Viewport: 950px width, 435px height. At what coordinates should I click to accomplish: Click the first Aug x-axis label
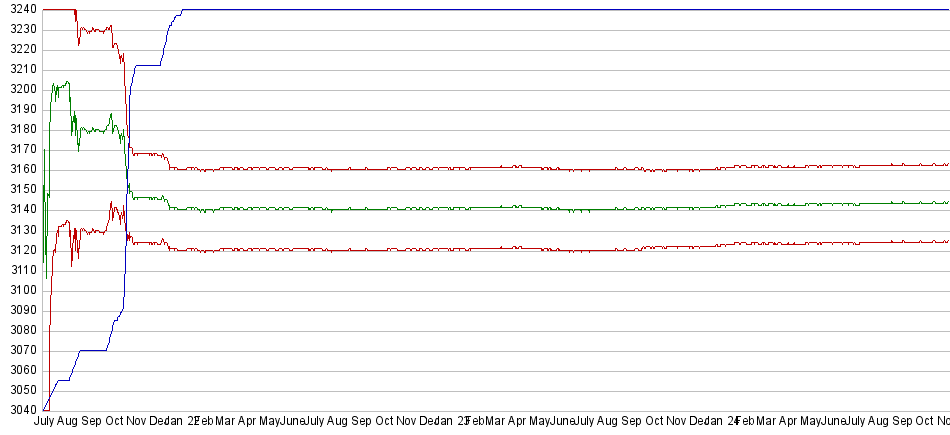coord(67,422)
